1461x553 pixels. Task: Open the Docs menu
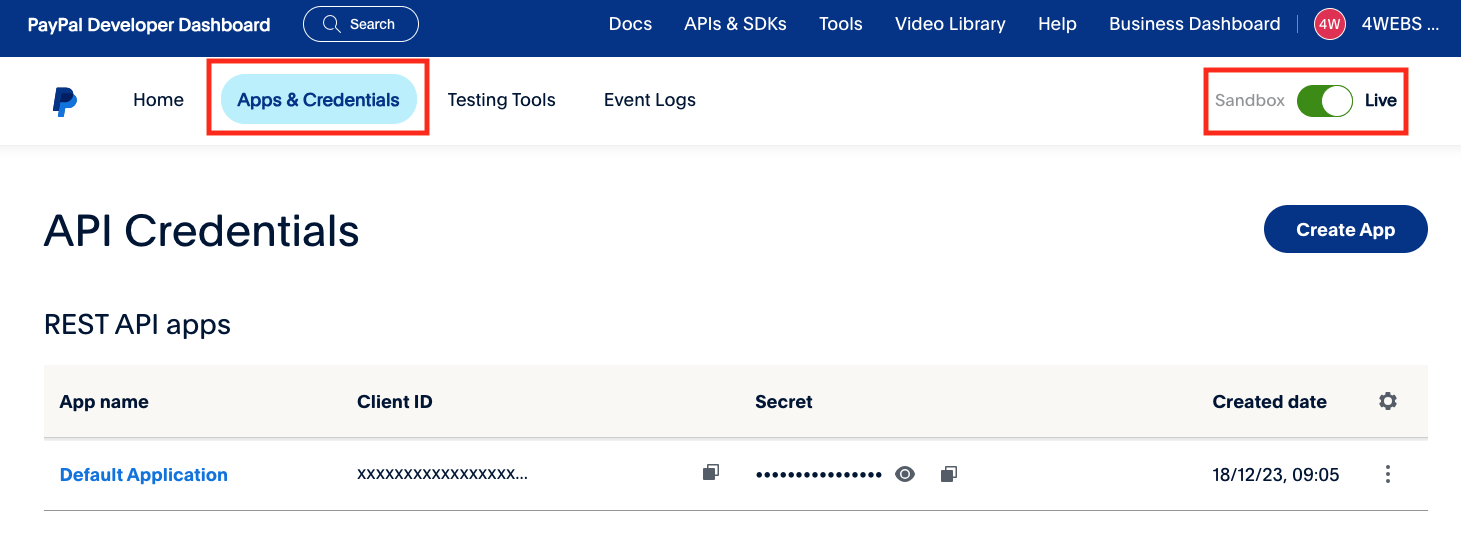coord(630,24)
